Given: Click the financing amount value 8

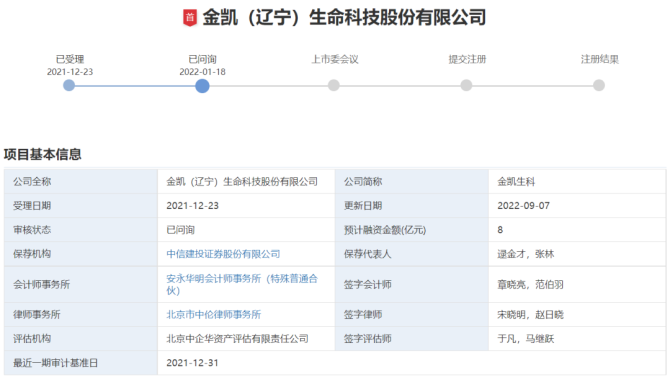Looking at the screenshot, I should click(500, 230).
